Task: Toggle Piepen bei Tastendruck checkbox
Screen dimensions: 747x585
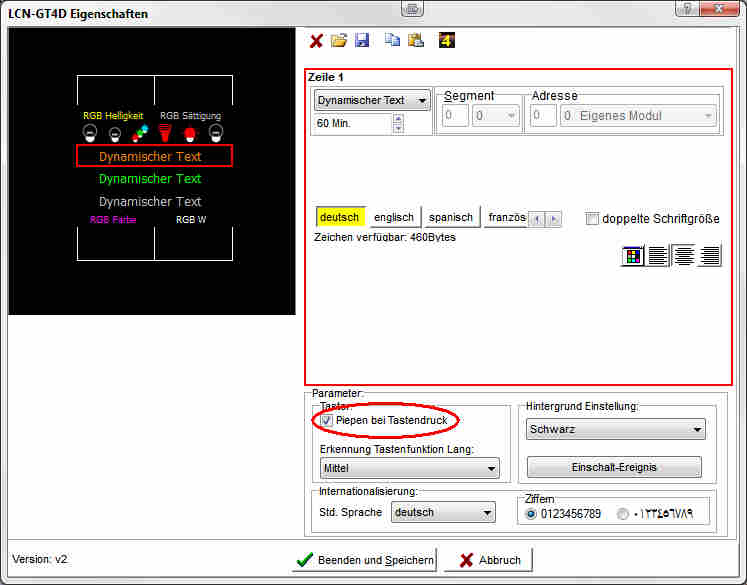Action: [327, 421]
